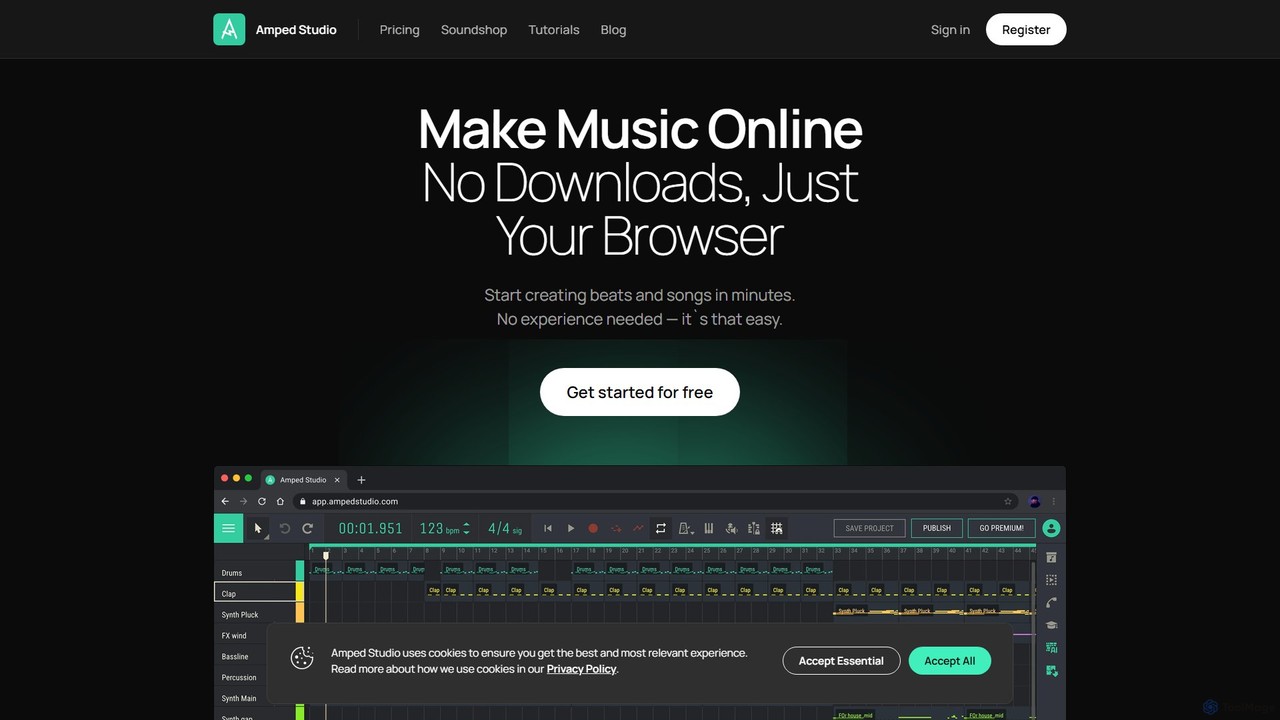The image size is (1280, 720).
Task: Click the red automation curve icon
Action: click(x=638, y=528)
